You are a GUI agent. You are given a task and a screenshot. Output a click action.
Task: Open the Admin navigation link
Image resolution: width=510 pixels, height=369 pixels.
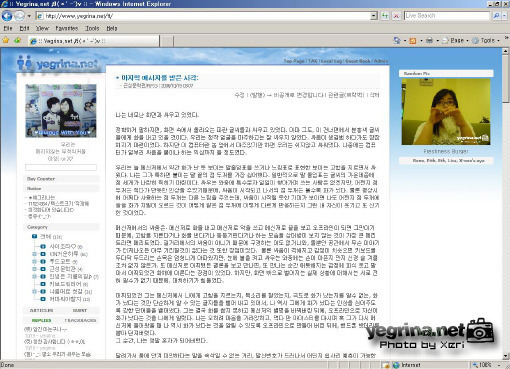(381, 61)
